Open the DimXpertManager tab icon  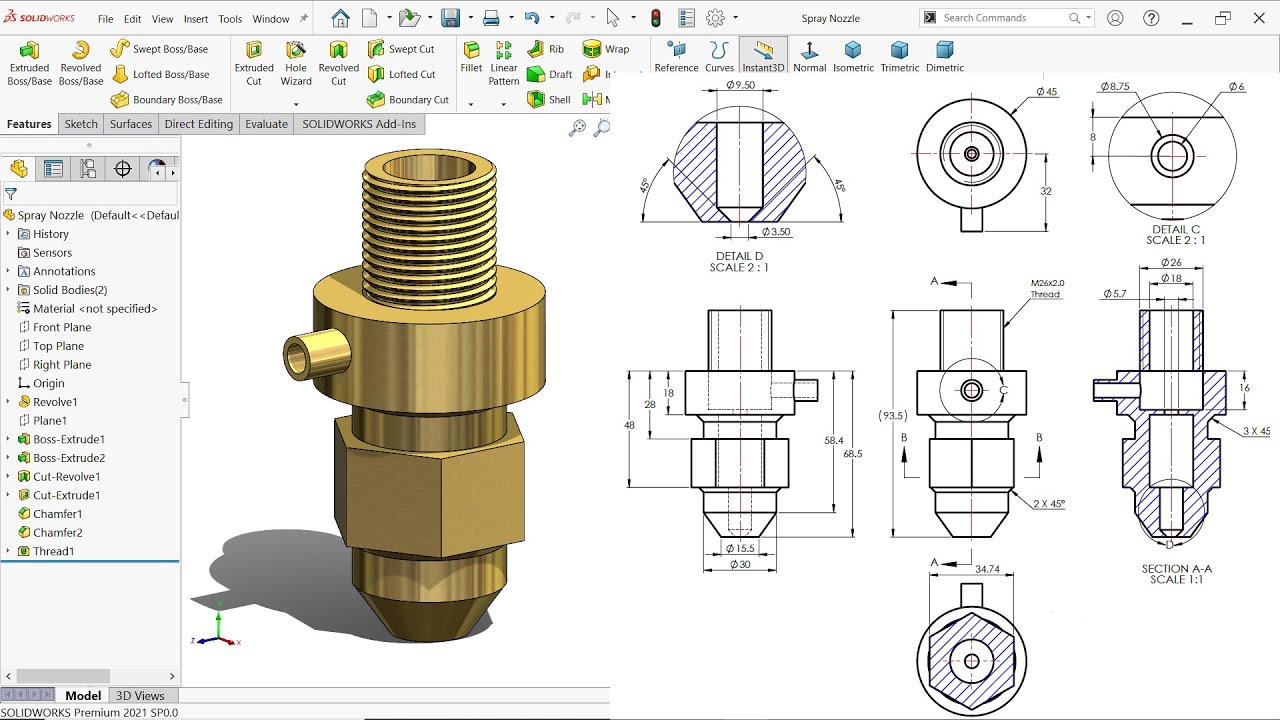pos(123,169)
